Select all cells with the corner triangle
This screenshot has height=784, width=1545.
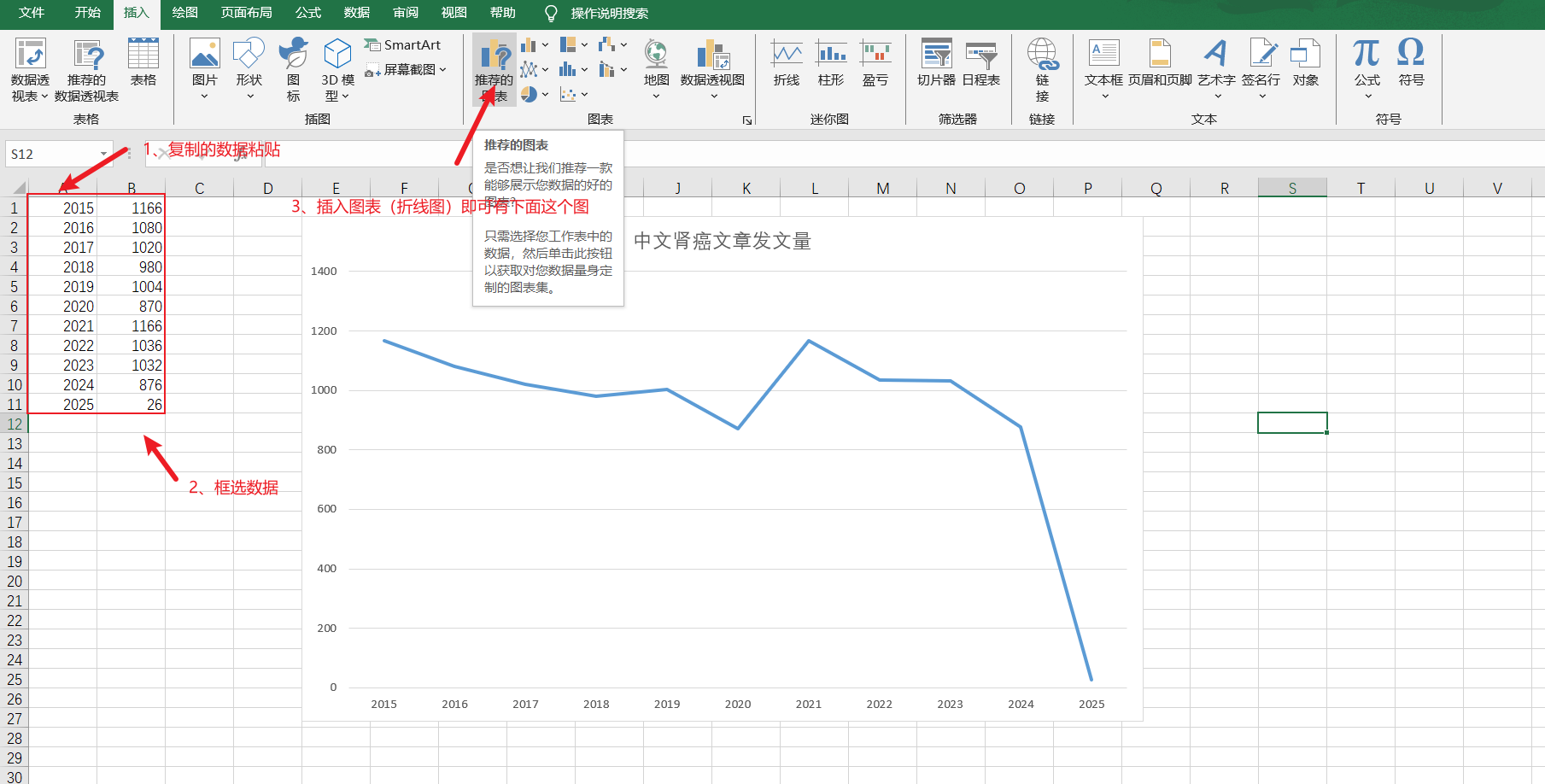point(15,188)
